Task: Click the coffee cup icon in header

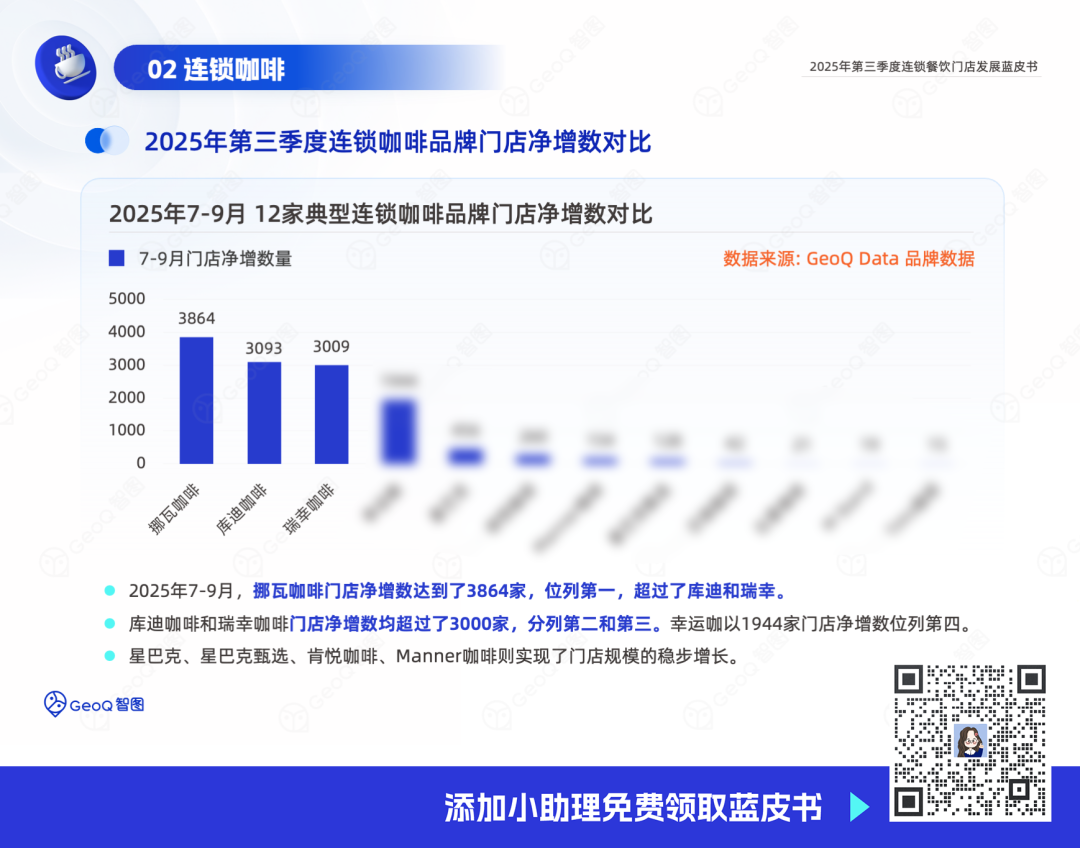Action: [x=66, y=65]
